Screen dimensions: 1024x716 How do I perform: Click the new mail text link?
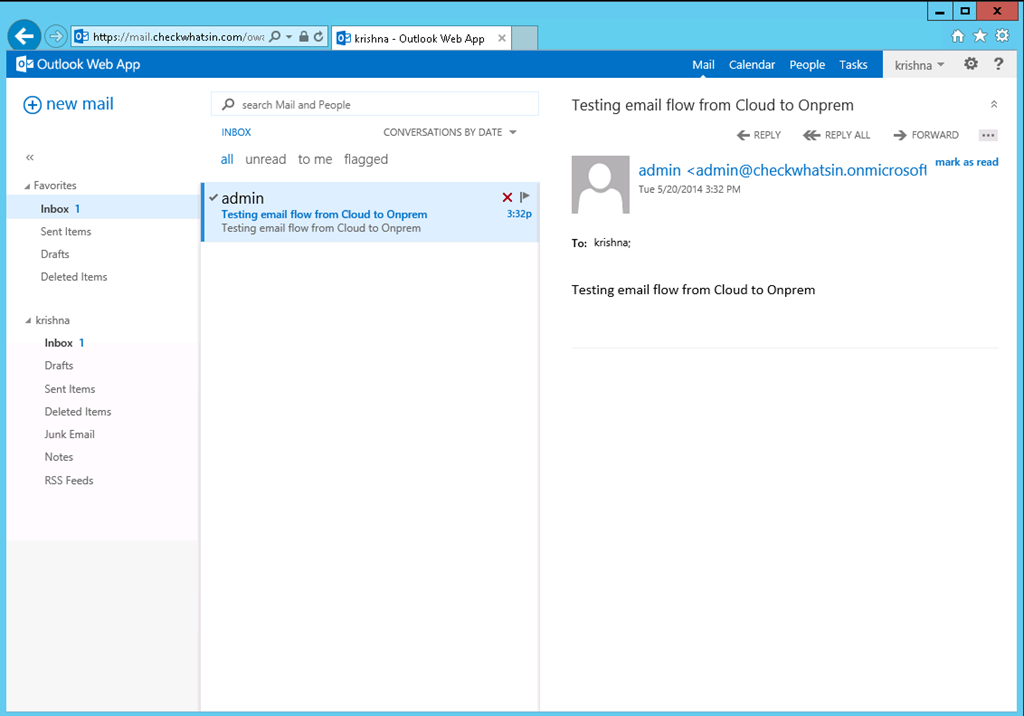click(x=80, y=104)
